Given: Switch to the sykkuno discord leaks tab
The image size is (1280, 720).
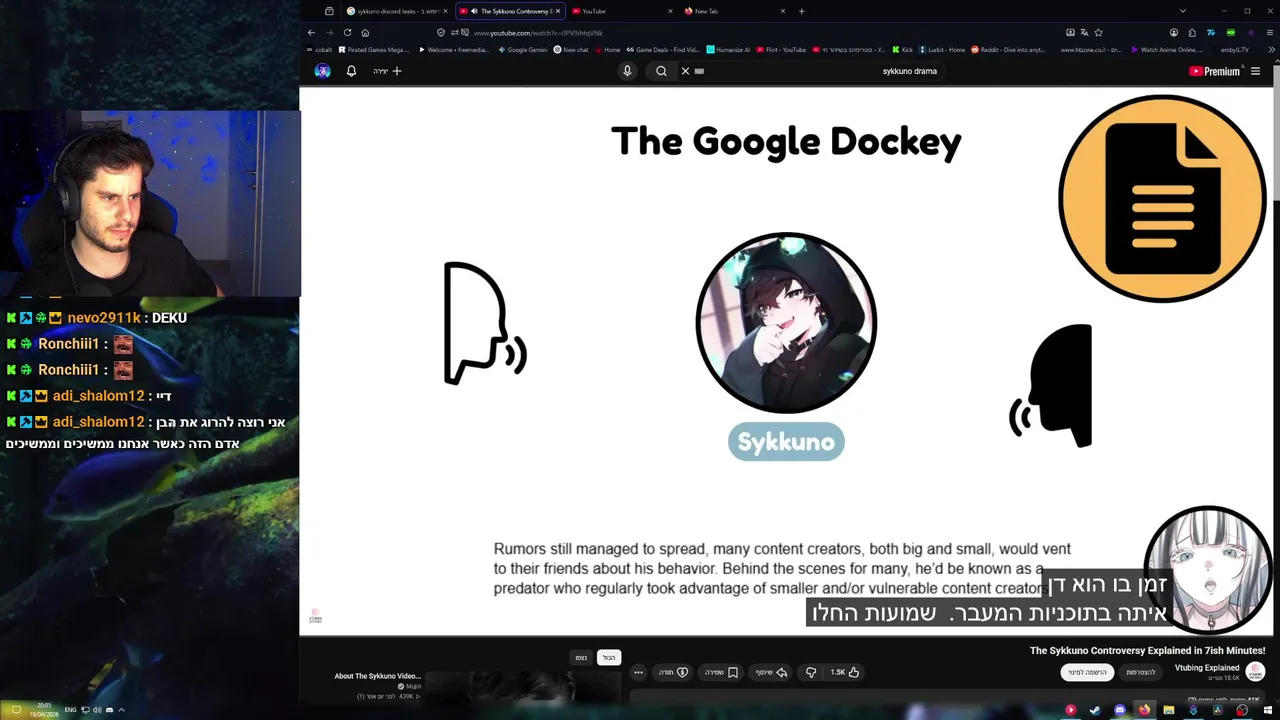Looking at the screenshot, I should coord(398,11).
